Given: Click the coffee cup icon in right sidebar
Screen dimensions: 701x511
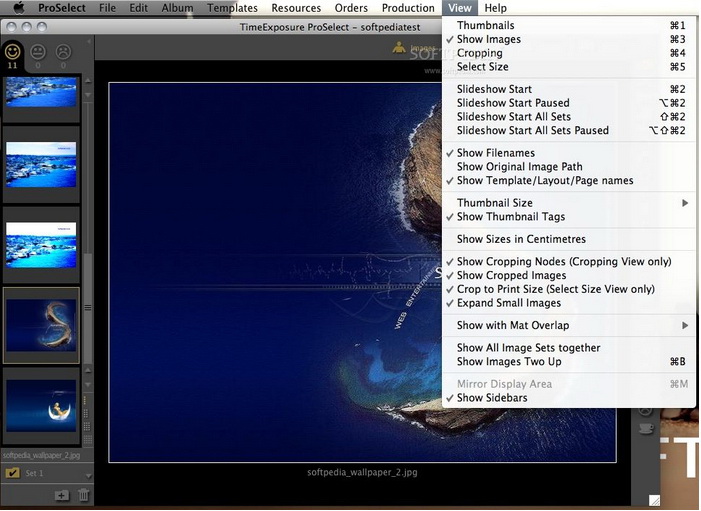Looking at the screenshot, I should click(x=646, y=428).
